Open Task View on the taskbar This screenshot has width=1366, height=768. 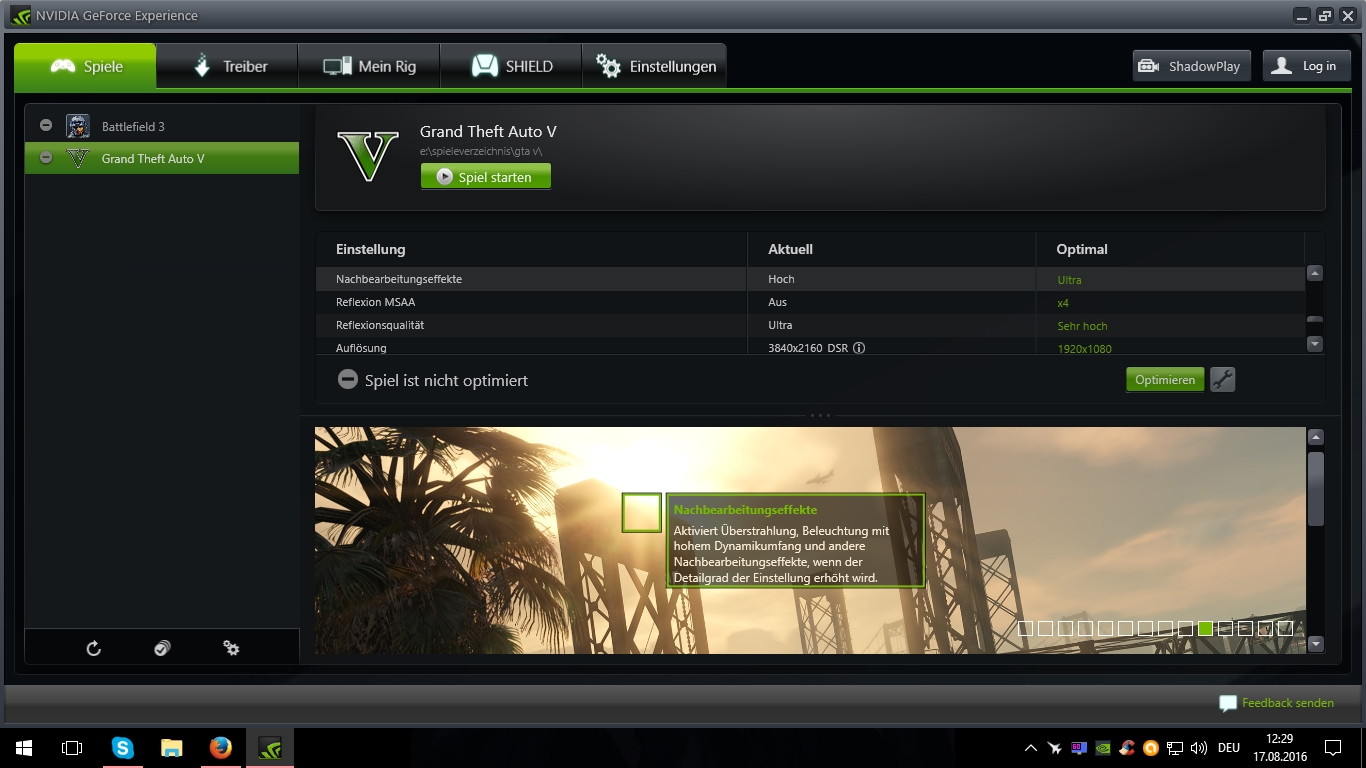click(72, 747)
